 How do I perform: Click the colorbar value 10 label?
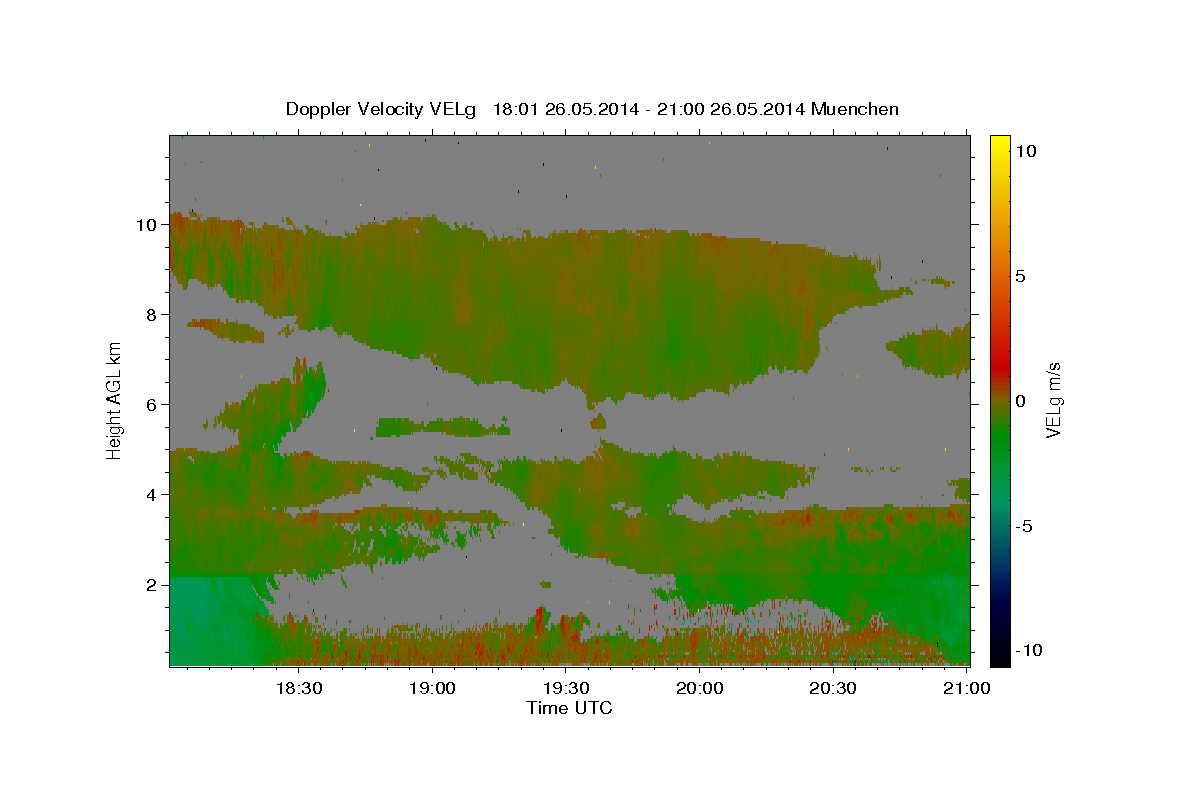1026,151
